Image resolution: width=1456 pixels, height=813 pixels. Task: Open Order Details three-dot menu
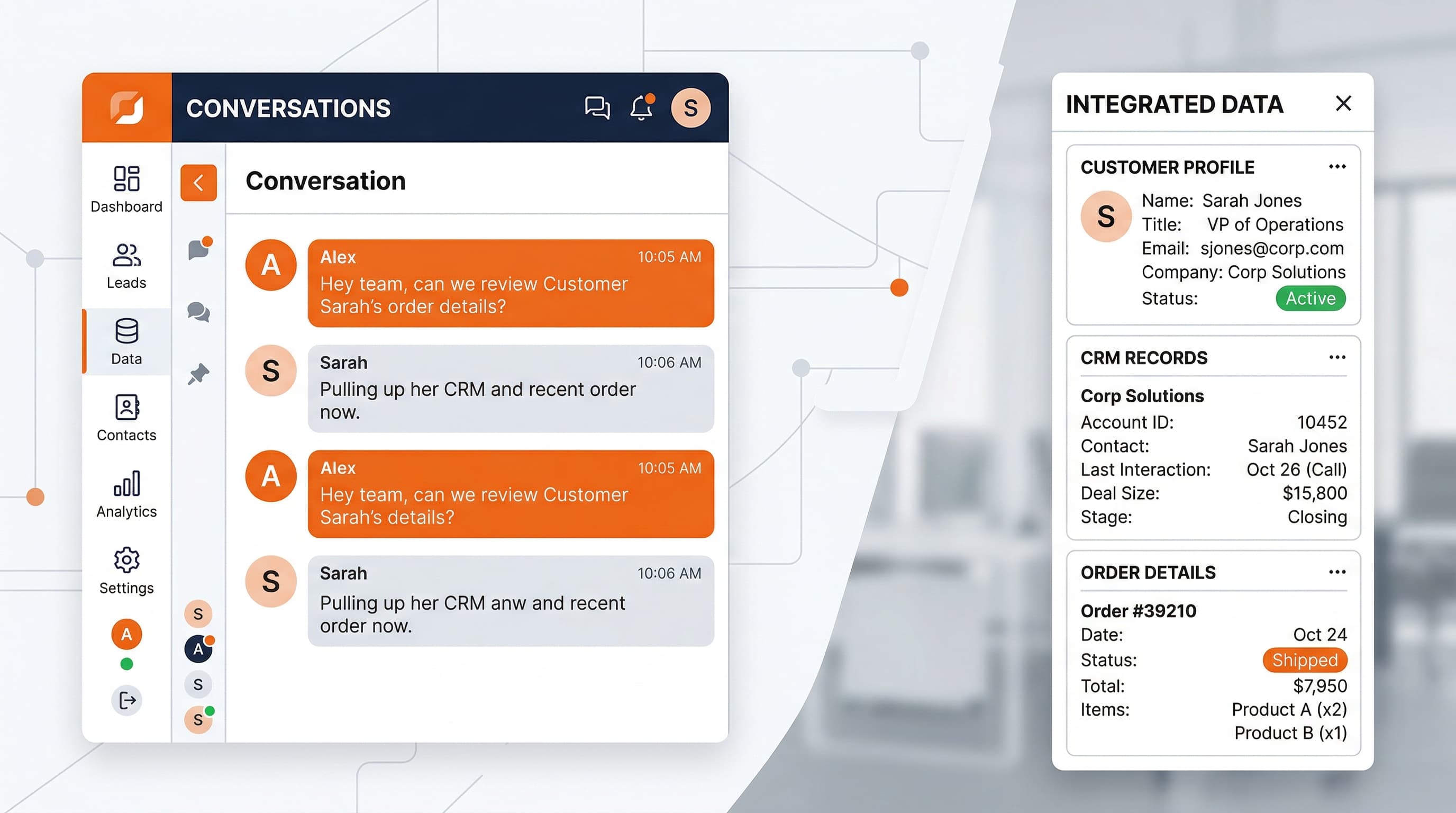tap(1337, 572)
